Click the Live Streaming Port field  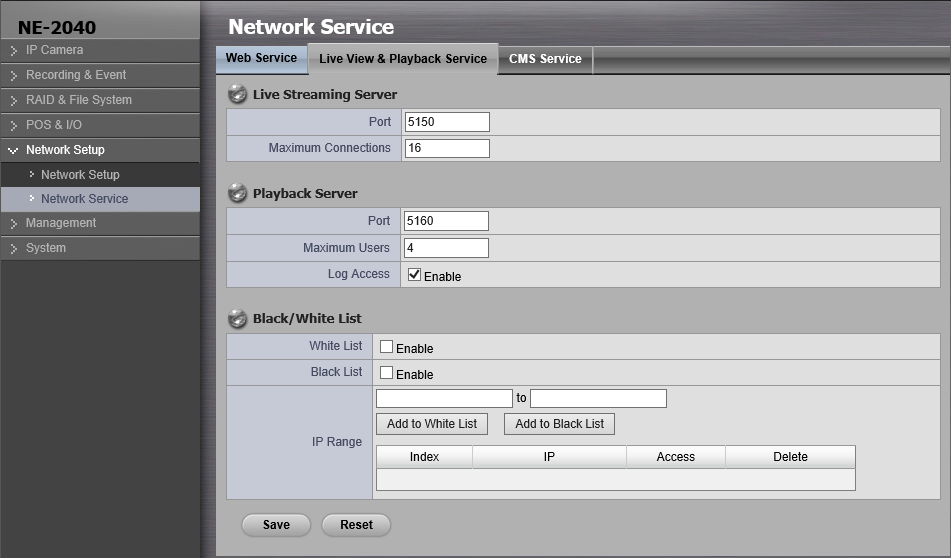coord(447,122)
